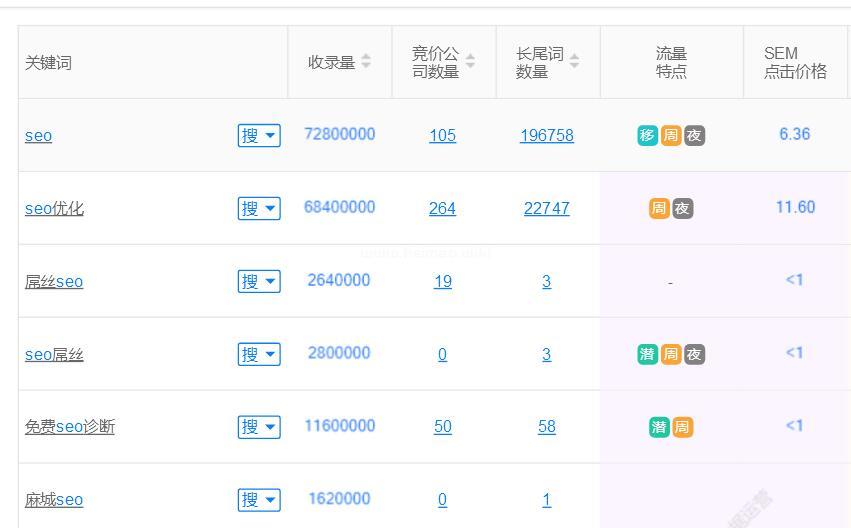
Task: Open long-tail count 196758 for seo
Action: tap(546, 136)
